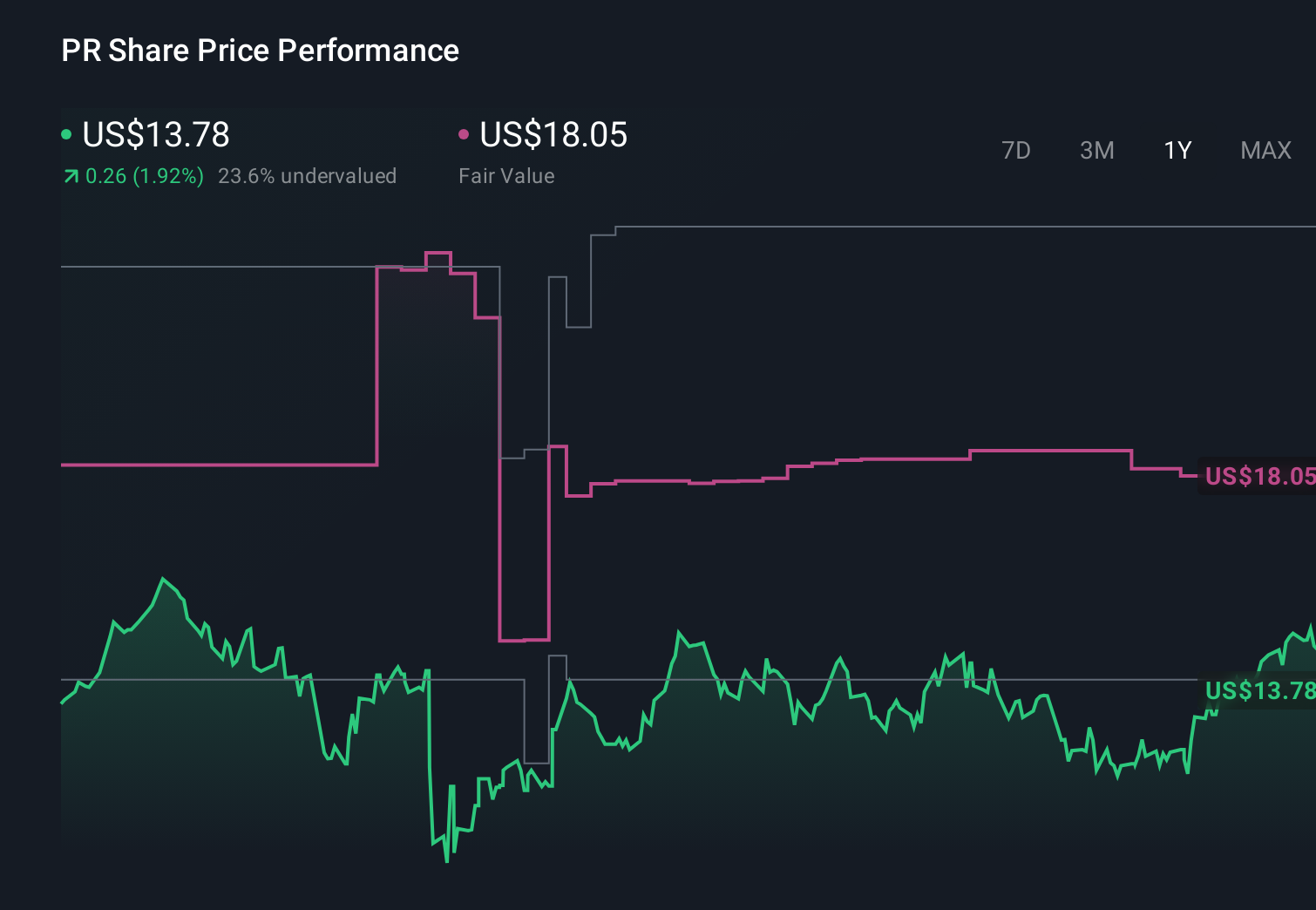Click the Fair Value caption text
This screenshot has height=910, width=1316.
pyautogui.click(x=506, y=176)
